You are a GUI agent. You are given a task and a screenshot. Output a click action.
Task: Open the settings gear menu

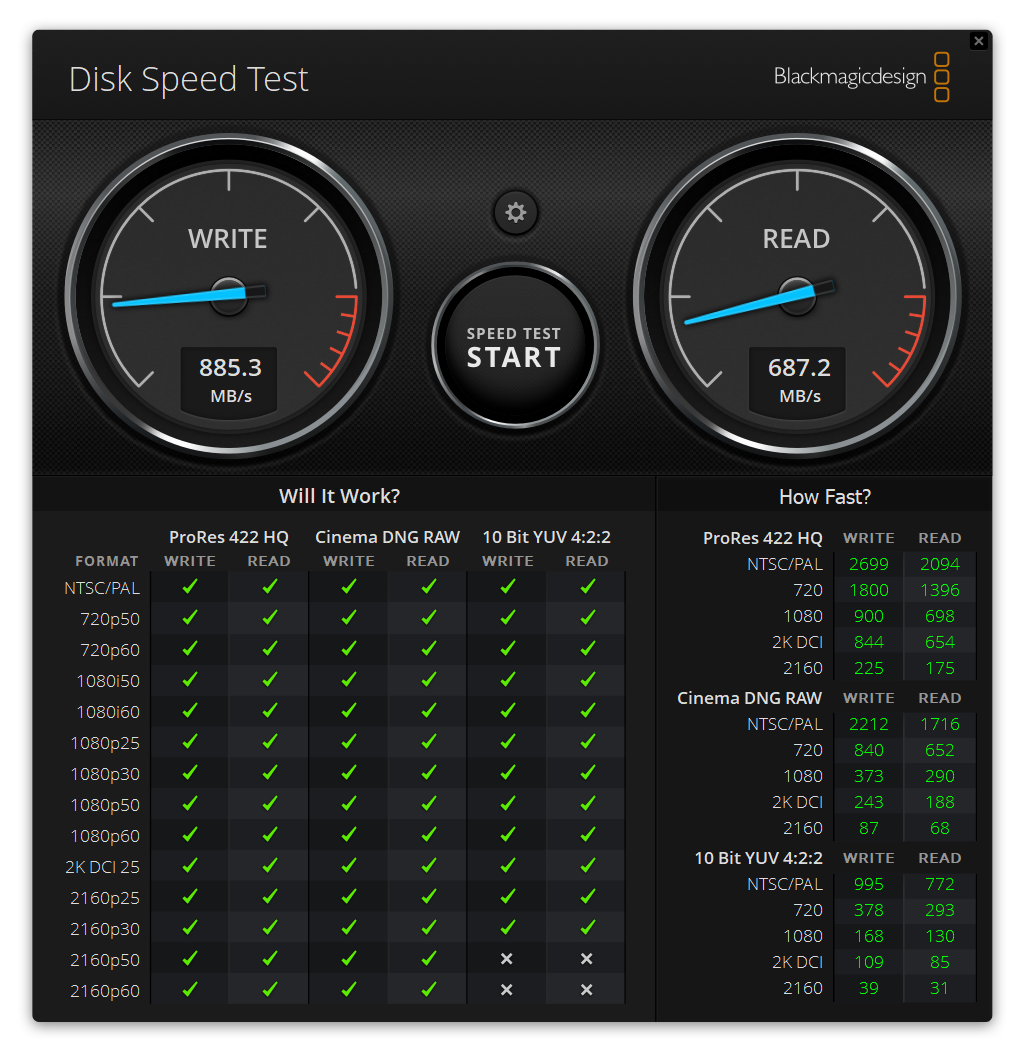click(x=515, y=213)
